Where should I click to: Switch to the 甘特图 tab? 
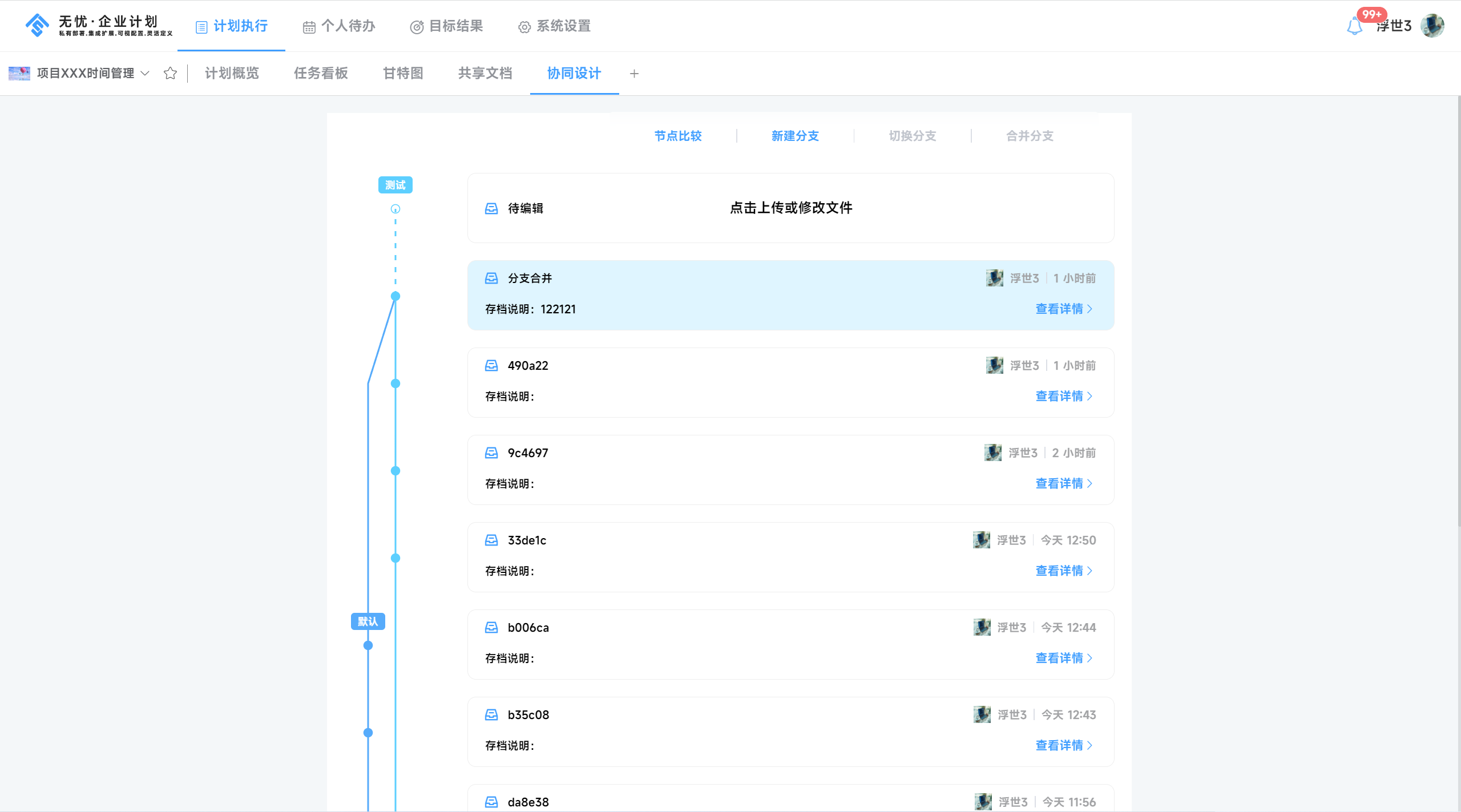[403, 73]
